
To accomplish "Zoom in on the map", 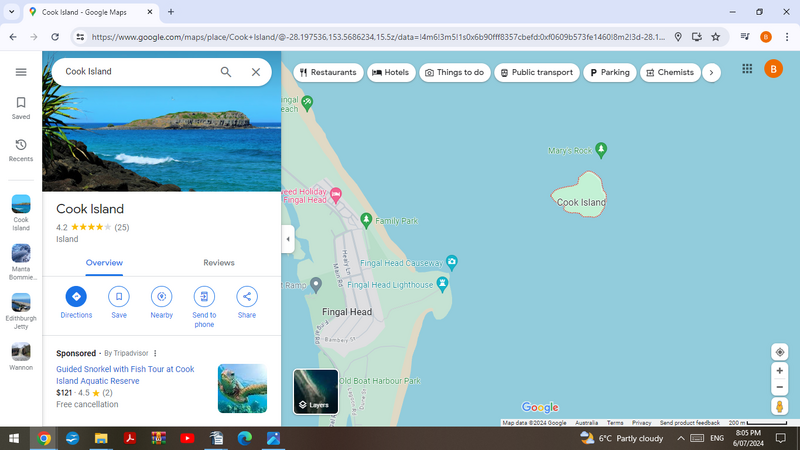I will coord(780,371).
